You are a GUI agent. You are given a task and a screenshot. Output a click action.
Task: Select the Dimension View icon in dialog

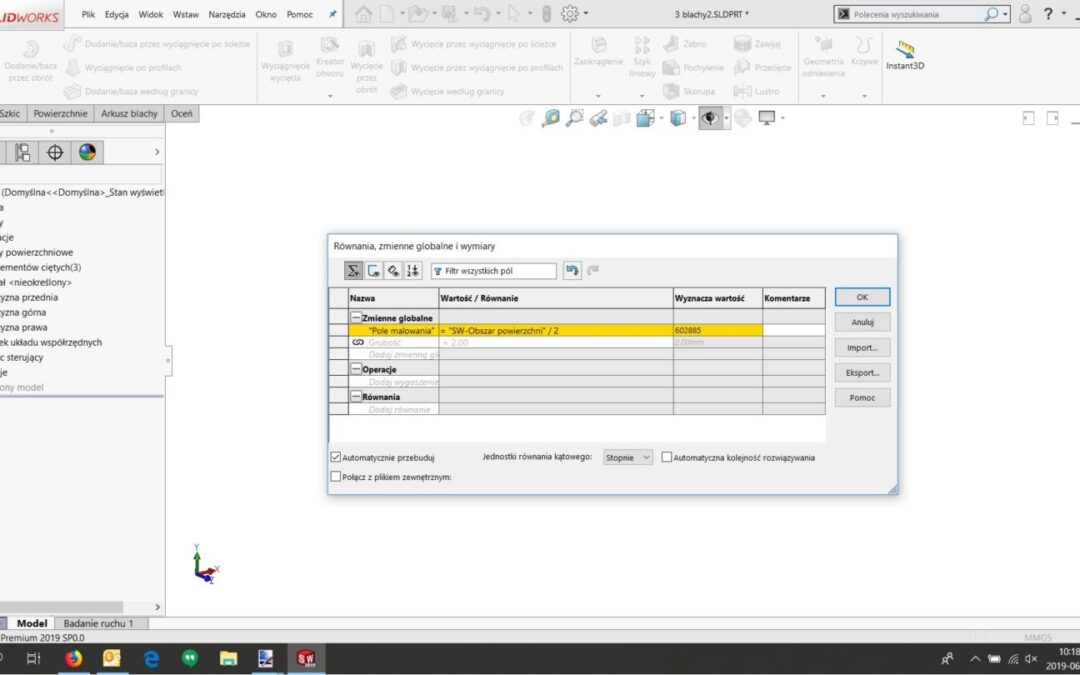pos(393,271)
